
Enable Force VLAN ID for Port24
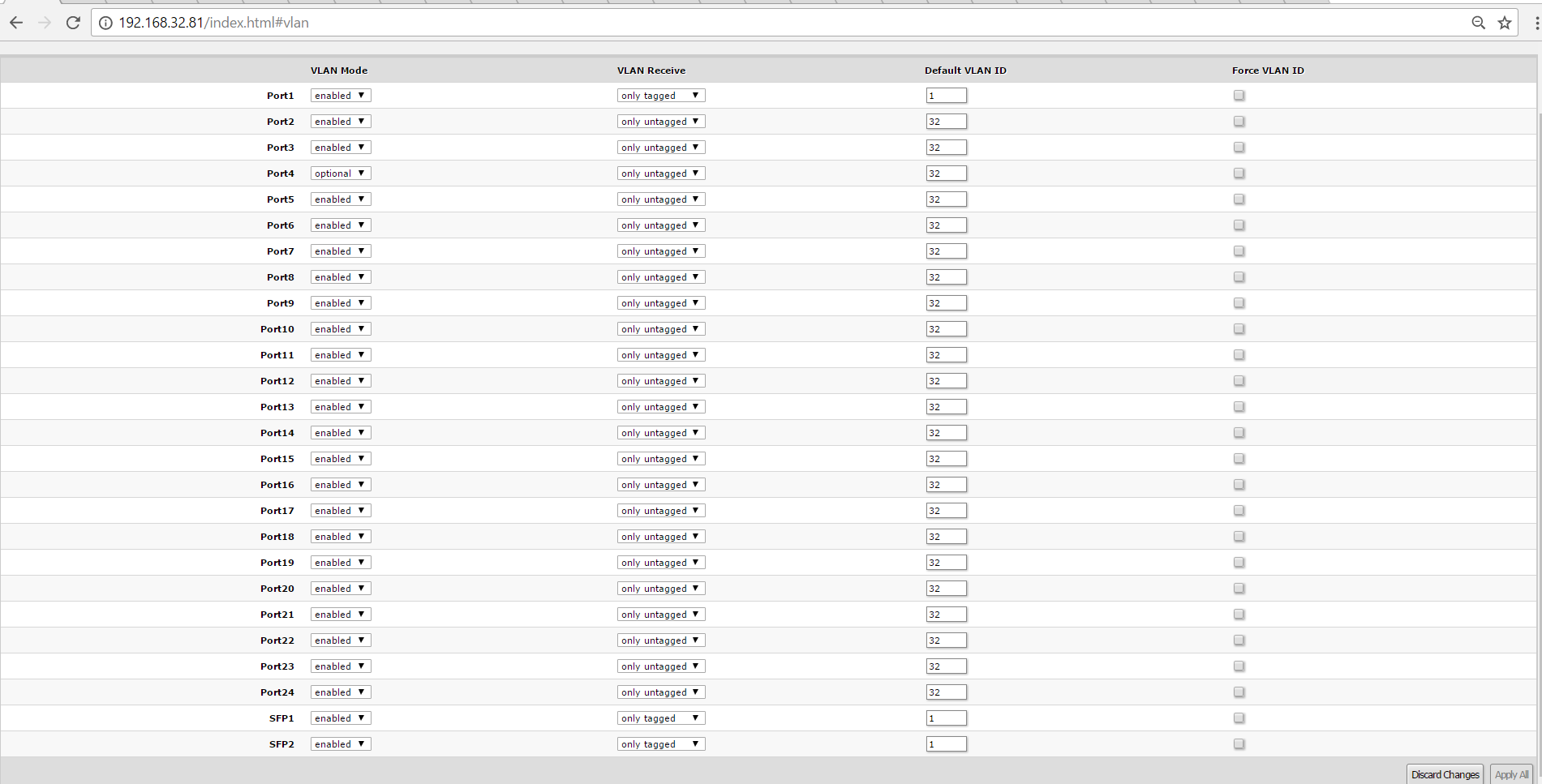pos(1239,692)
